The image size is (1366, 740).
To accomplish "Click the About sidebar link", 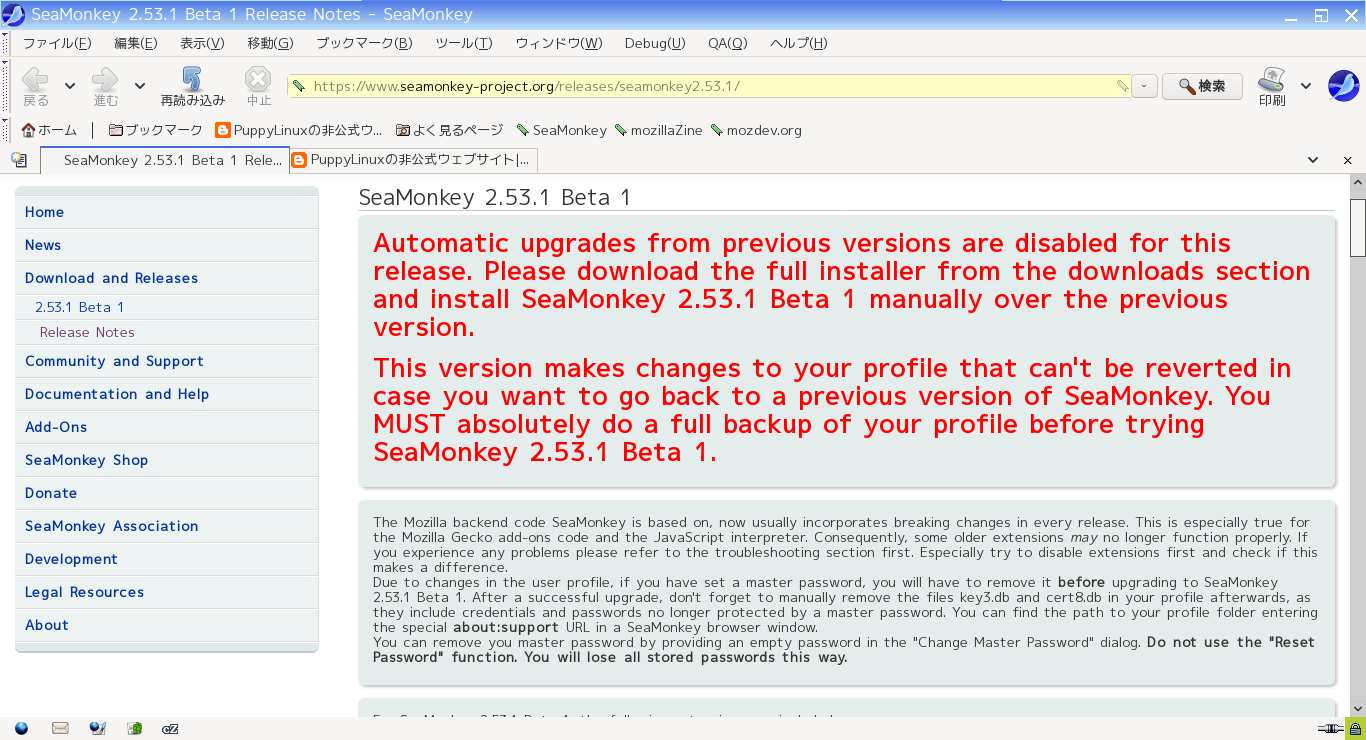I will point(47,625).
